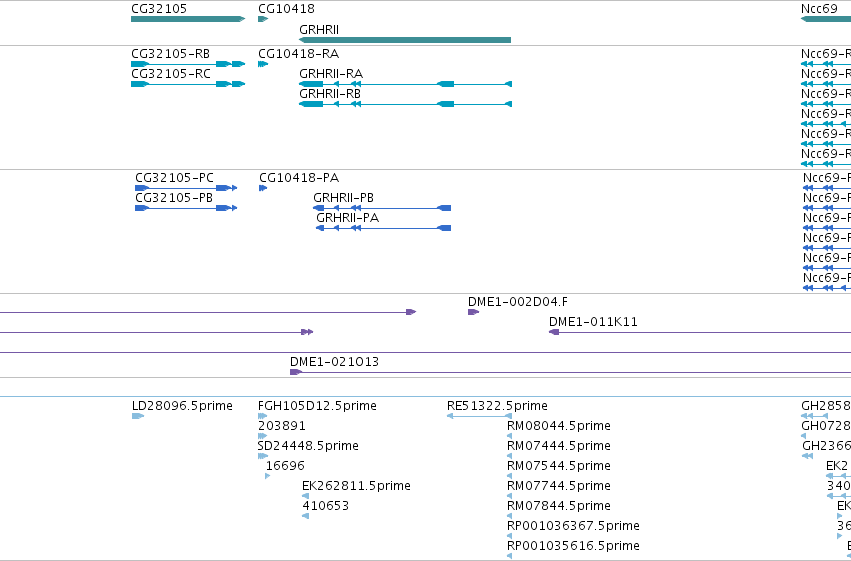
Task: Select the GRHRII-PA protein feature glyph
Action: click(384, 228)
